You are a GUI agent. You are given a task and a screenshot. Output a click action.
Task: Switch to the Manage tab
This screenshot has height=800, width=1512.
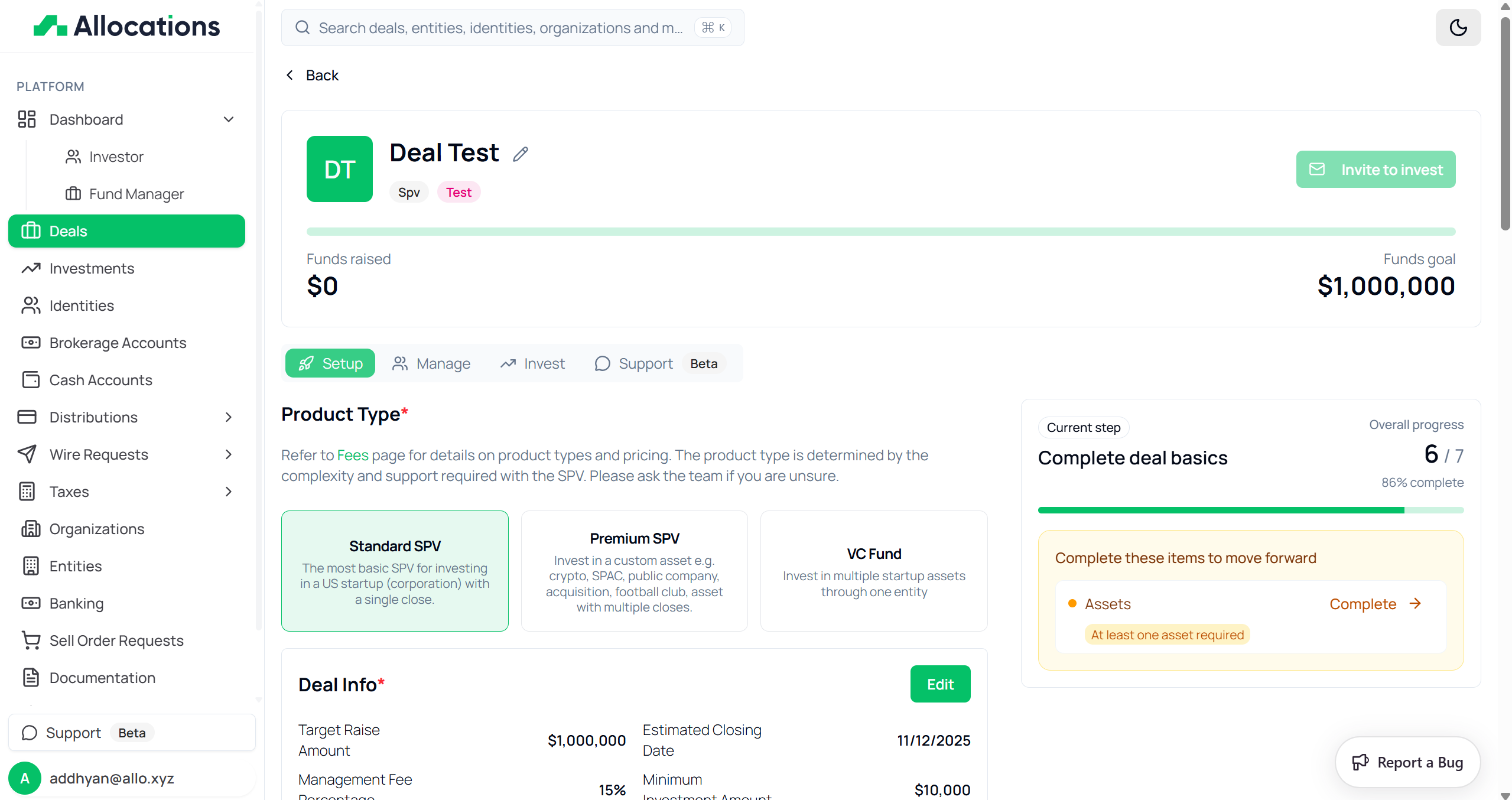click(431, 363)
